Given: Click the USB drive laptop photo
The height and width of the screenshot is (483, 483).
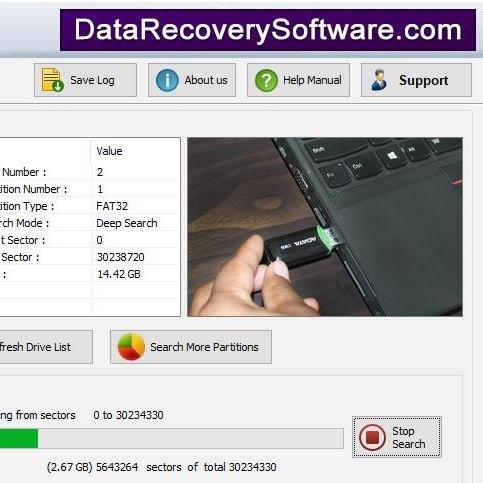Looking at the screenshot, I should [325, 227].
